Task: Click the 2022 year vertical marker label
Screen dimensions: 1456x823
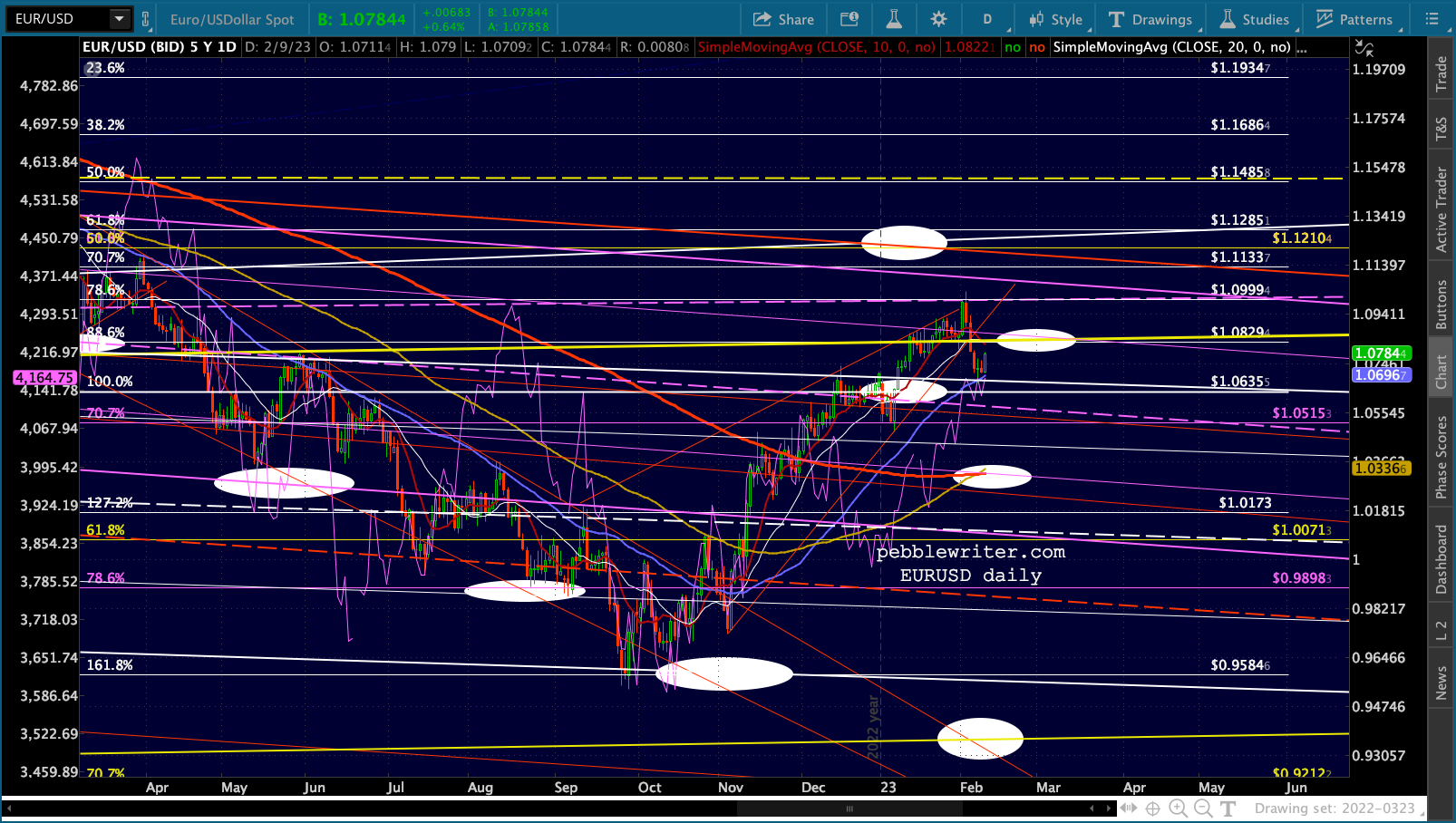Action: 874,728
